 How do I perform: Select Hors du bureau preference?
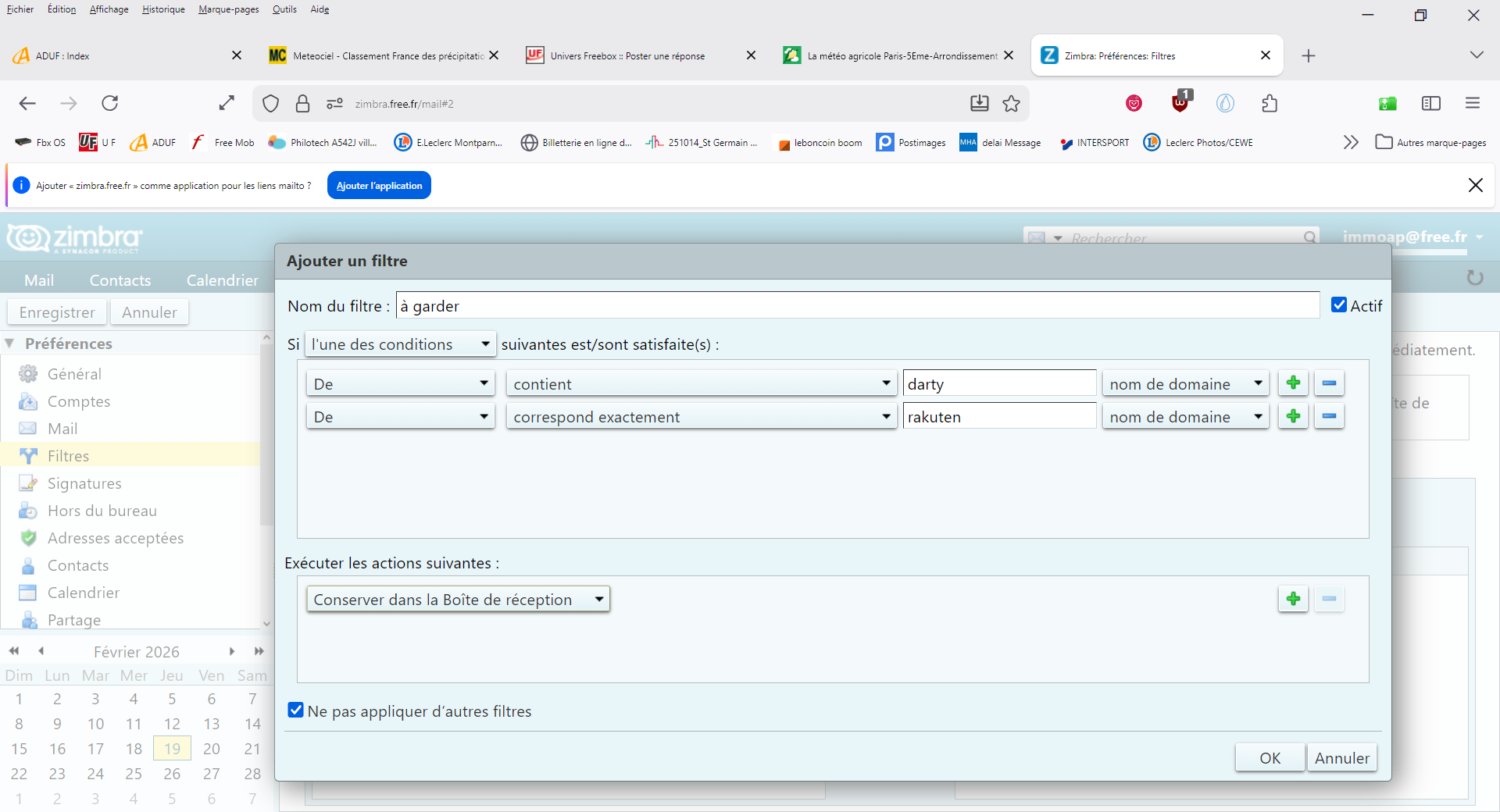pos(102,511)
